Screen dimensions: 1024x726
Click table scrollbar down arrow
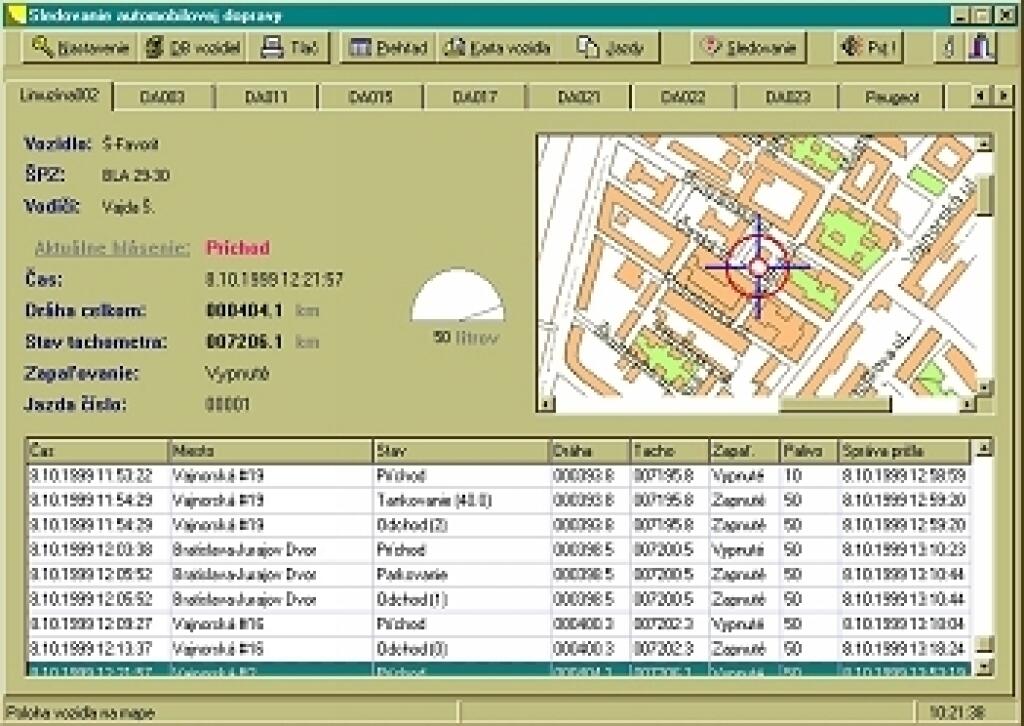click(984, 667)
